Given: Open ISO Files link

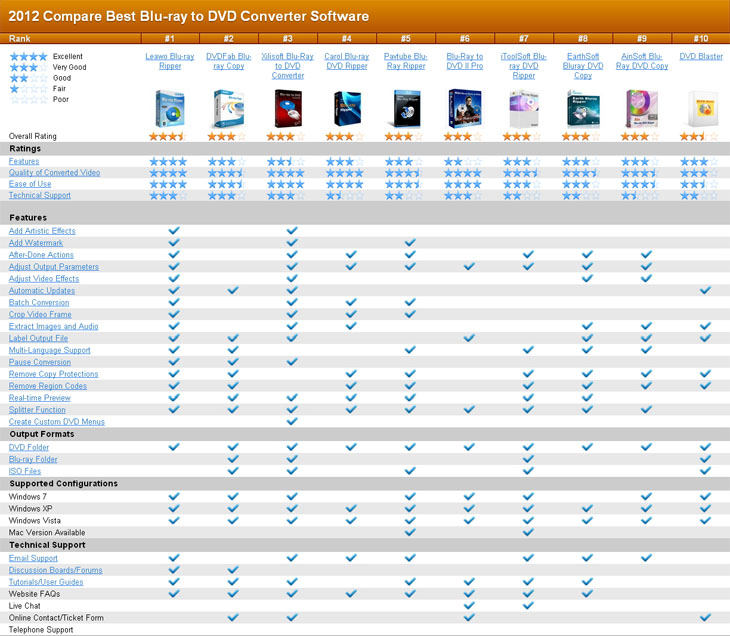Looking at the screenshot, I should (x=25, y=471).
